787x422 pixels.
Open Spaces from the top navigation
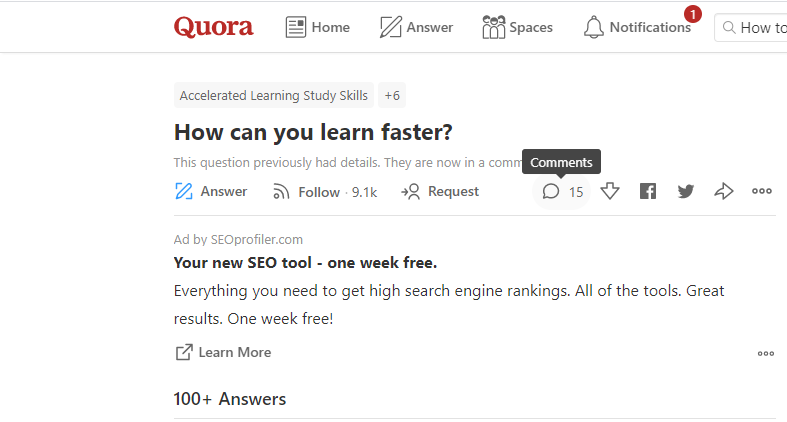click(517, 27)
